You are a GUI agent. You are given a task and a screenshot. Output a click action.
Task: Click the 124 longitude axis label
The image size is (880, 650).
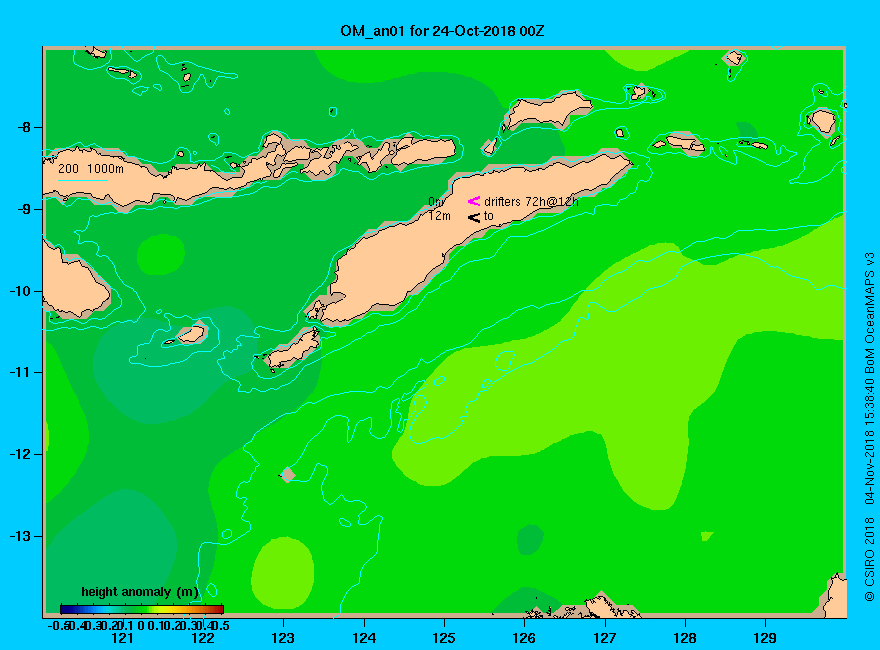click(364, 638)
